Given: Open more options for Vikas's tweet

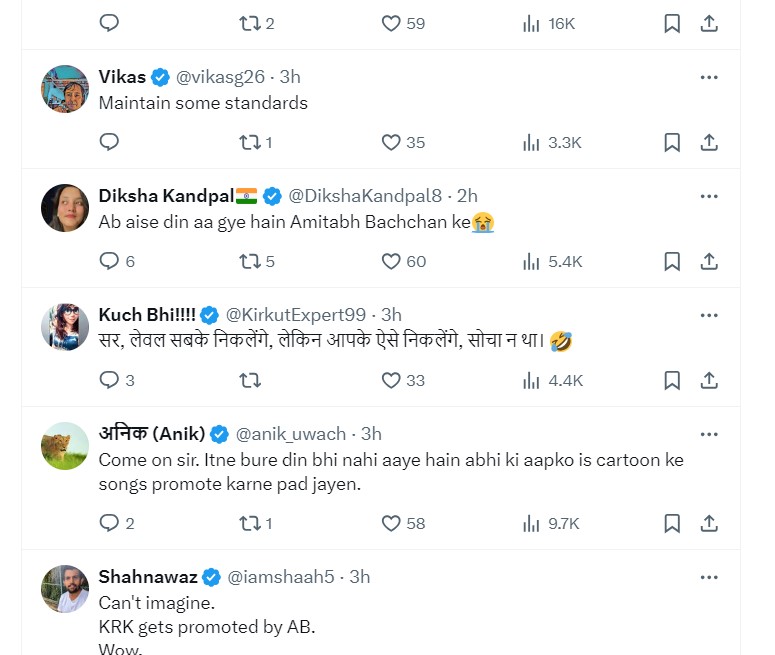Looking at the screenshot, I should point(709,77).
